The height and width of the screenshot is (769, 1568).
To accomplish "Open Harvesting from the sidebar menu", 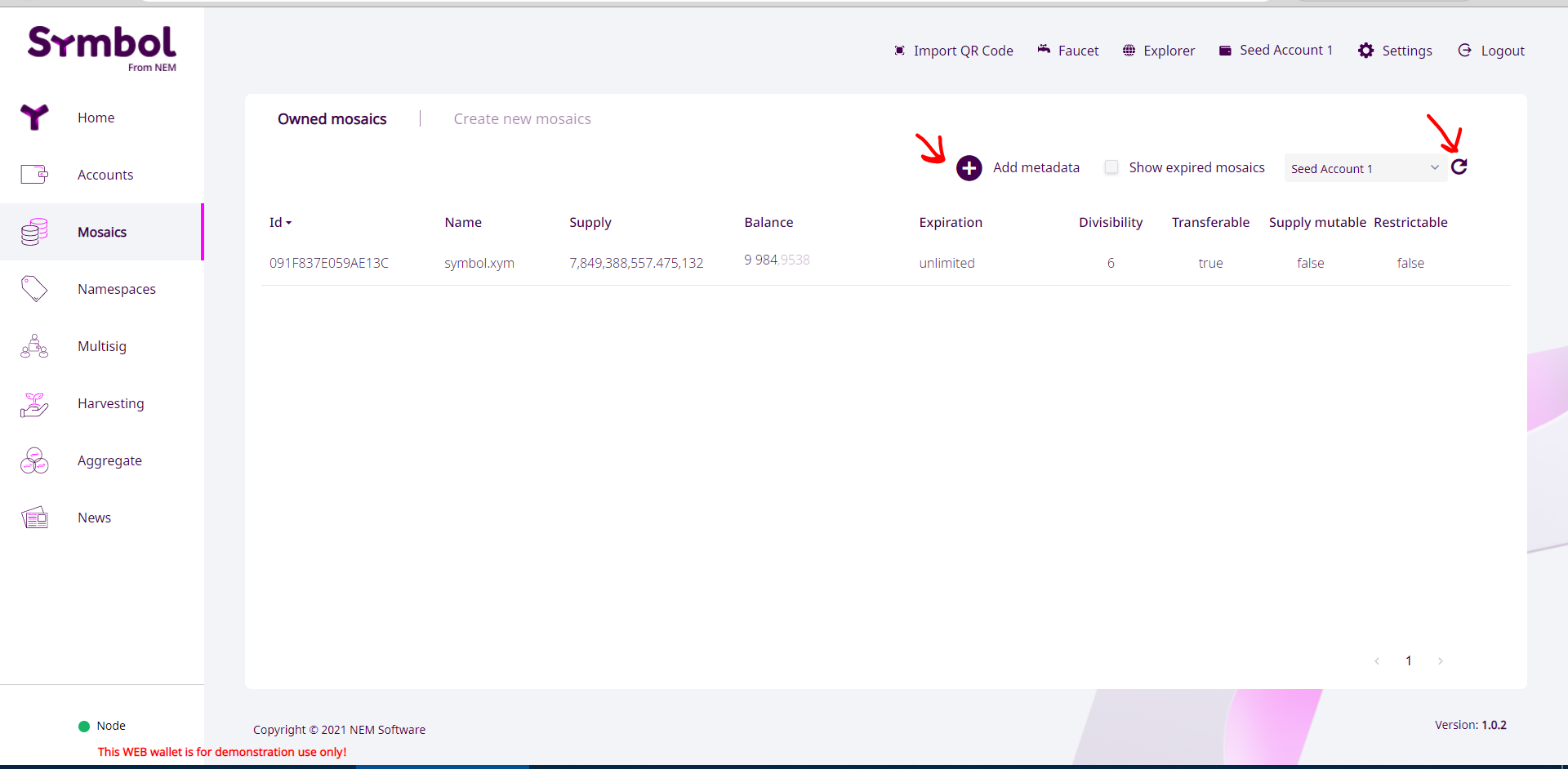I will point(111,403).
